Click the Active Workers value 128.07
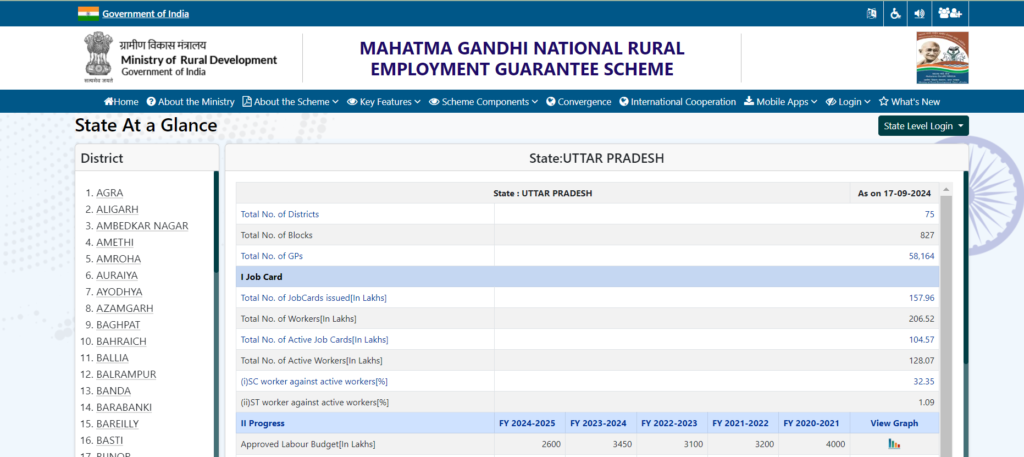 coord(923,360)
